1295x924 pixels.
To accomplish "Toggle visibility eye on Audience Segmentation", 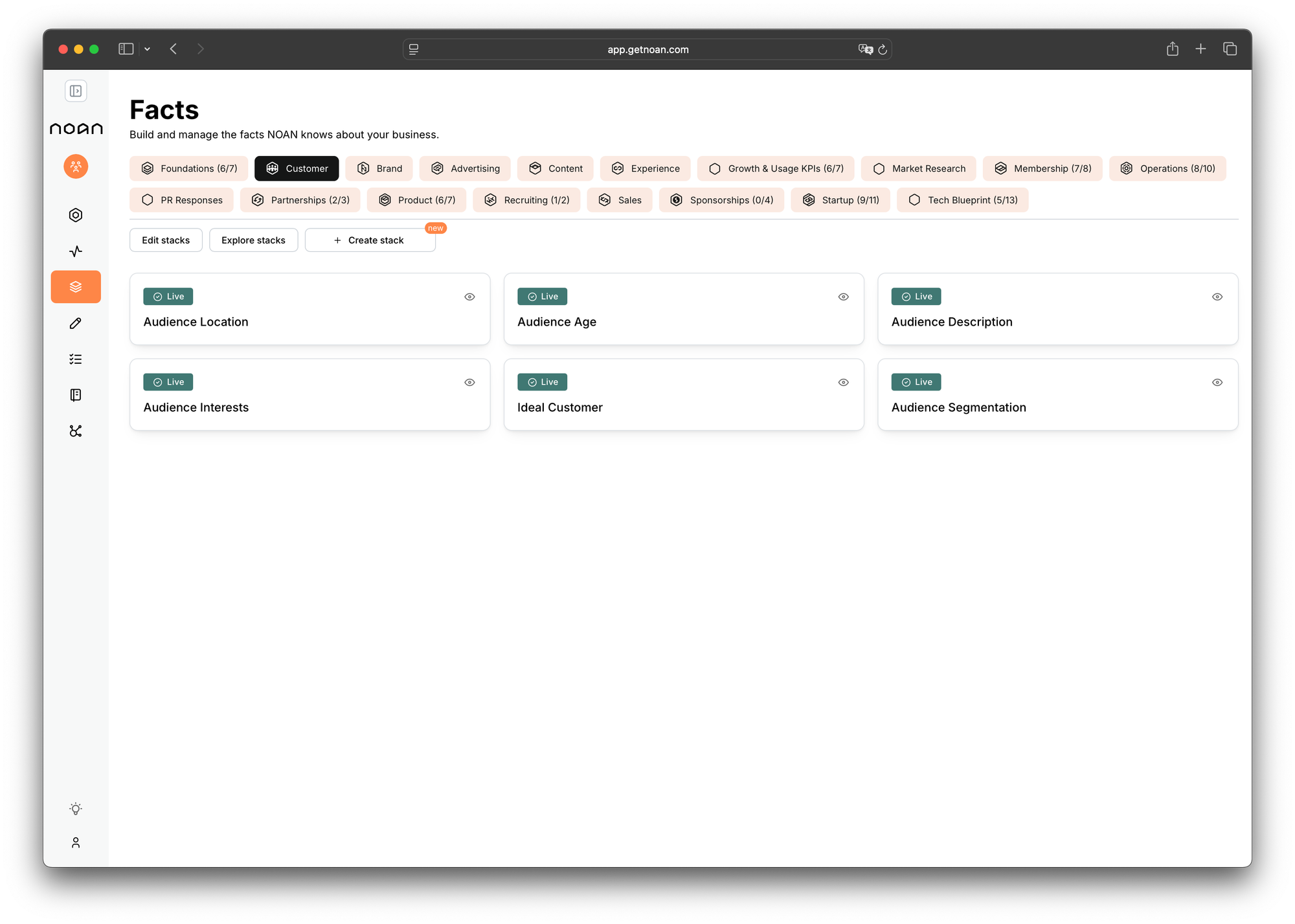I will 1217,382.
